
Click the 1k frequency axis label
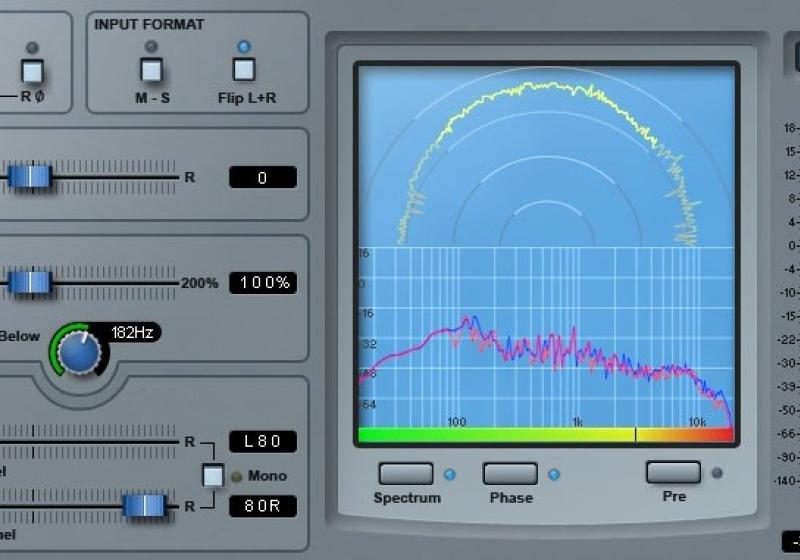pyautogui.click(x=577, y=422)
